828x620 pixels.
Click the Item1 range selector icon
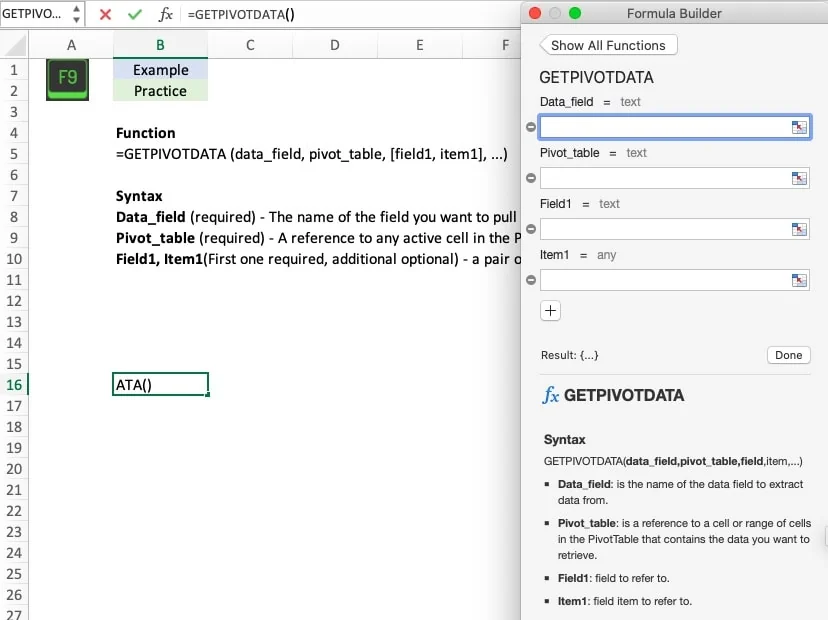coord(798,280)
